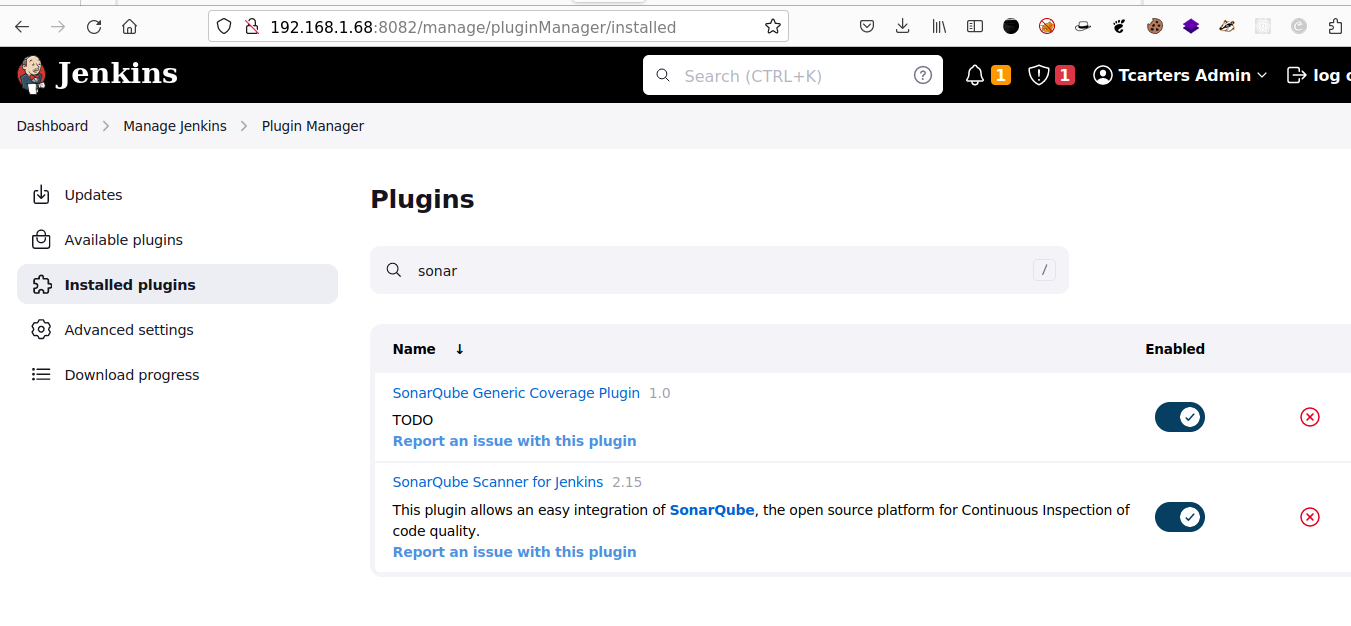Click the Jenkins butler logo icon
The height and width of the screenshot is (626, 1351).
pyautogui.click(x=31, y=75)
